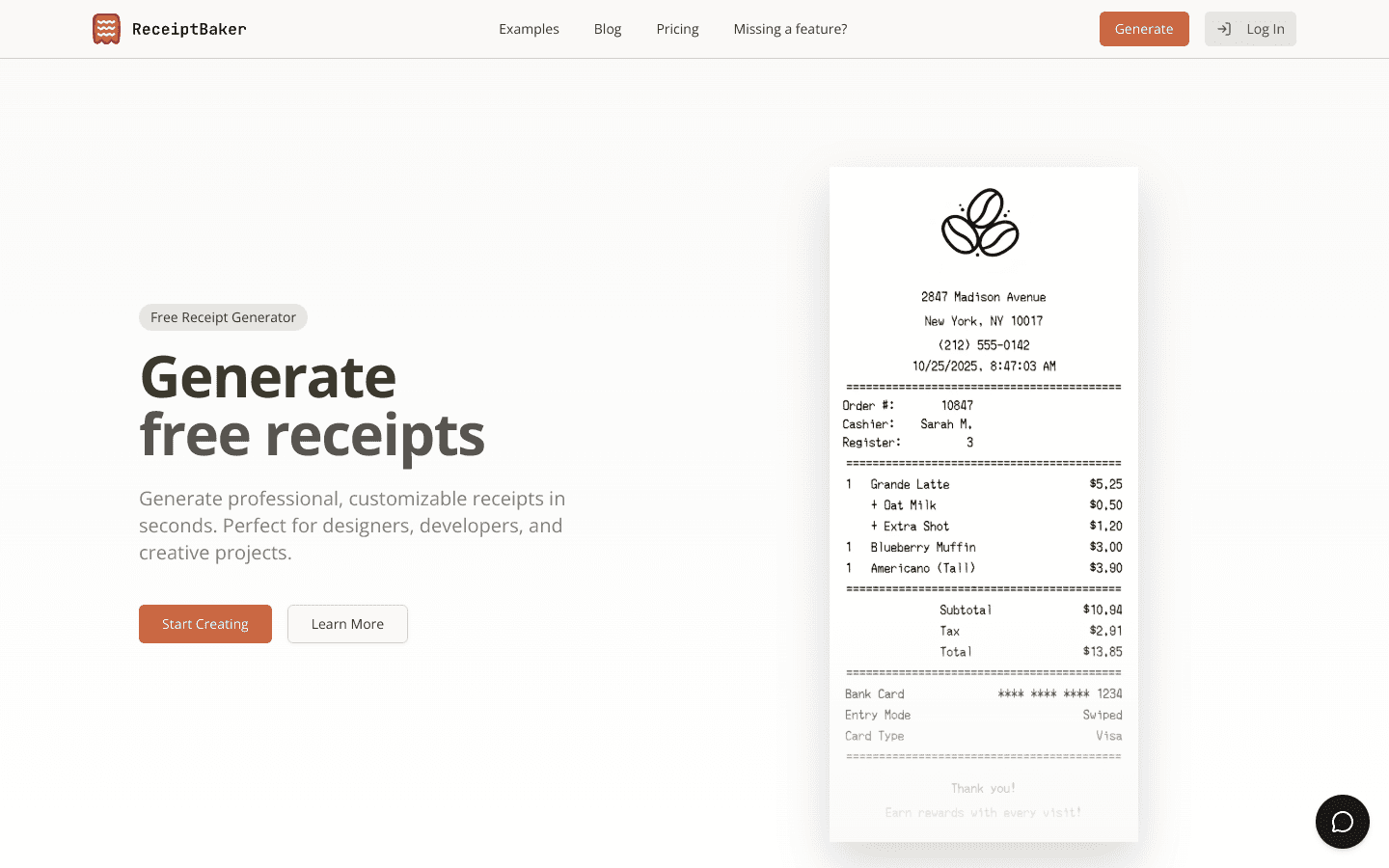Screen dimensions: 1389x868
Task: Click Start Creating button
Action: [x=205, y=624]
